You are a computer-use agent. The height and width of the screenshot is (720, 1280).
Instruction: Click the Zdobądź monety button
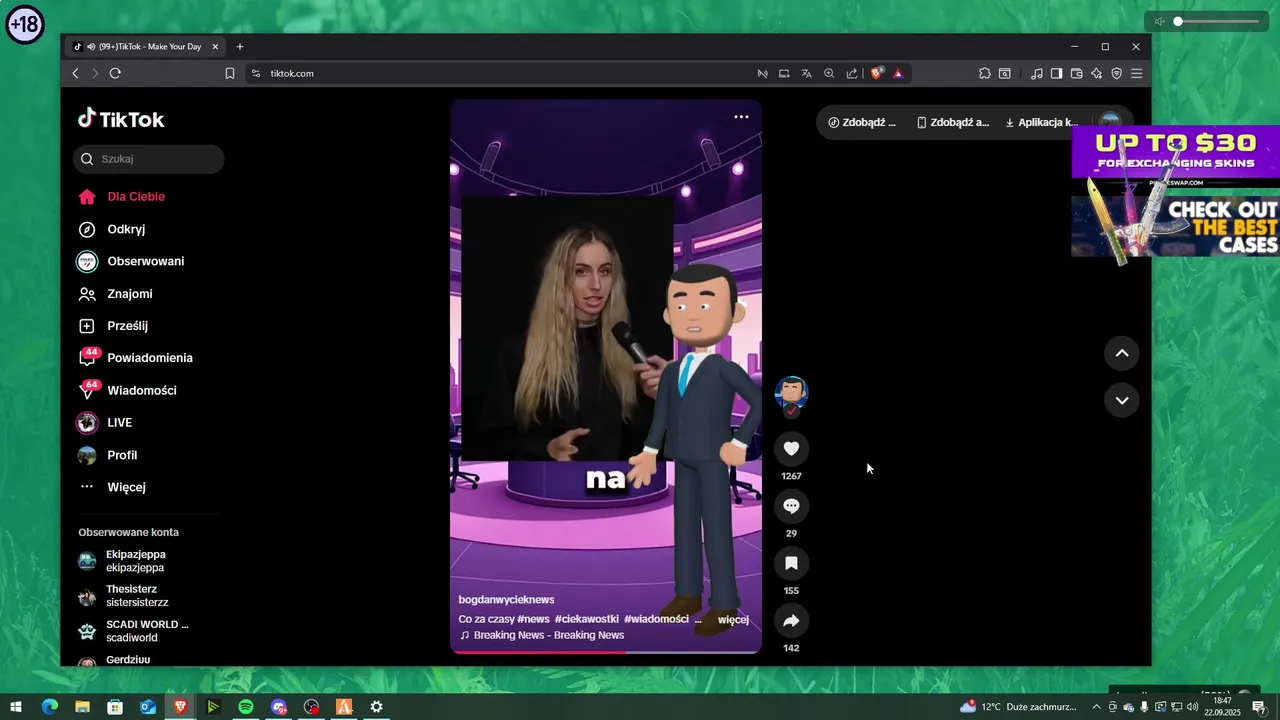(862, 122)
